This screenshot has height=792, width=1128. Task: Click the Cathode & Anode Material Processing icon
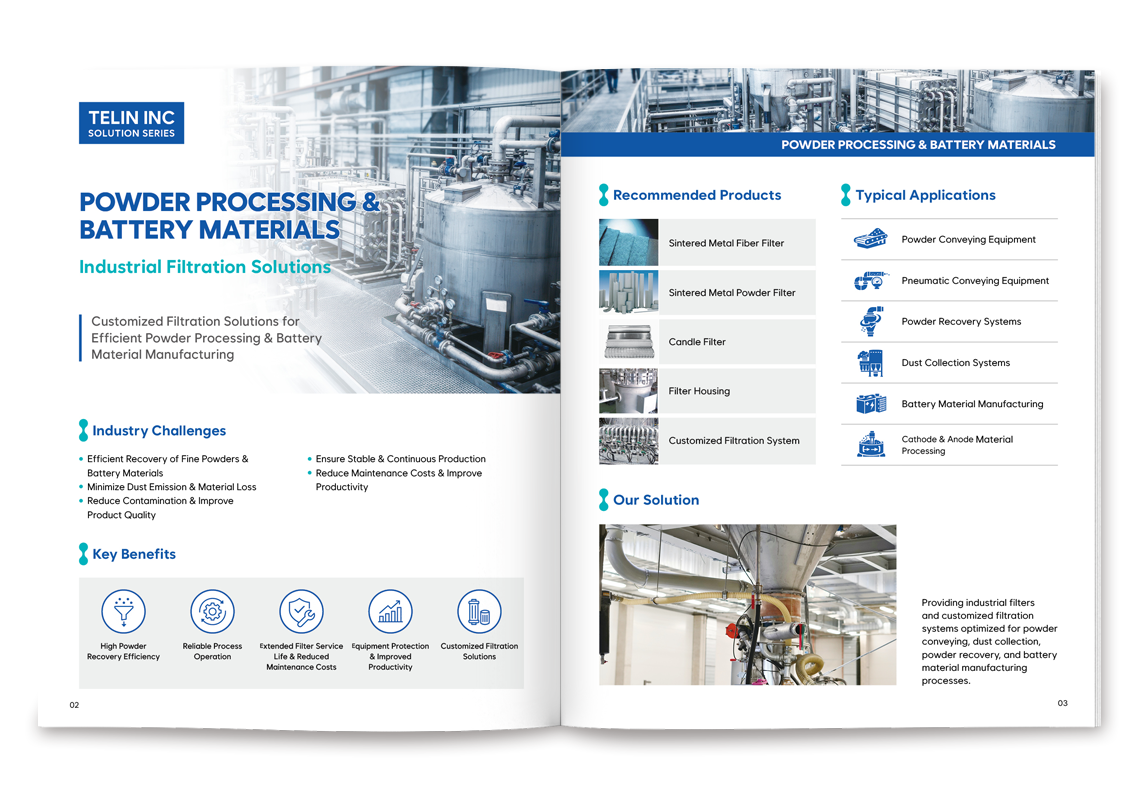pos(871,445)
